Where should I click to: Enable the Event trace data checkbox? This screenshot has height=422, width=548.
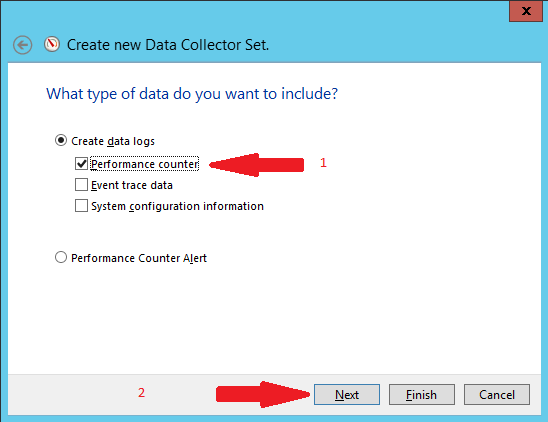pyautogui.click(x=81, y=185)
